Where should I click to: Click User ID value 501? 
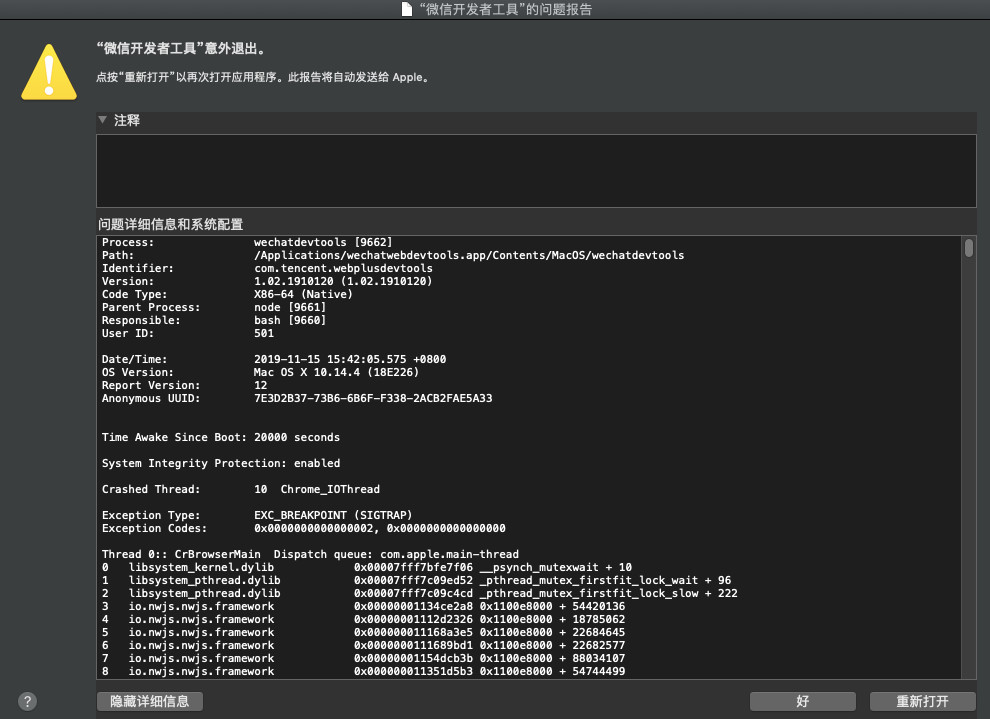(264, 333)
